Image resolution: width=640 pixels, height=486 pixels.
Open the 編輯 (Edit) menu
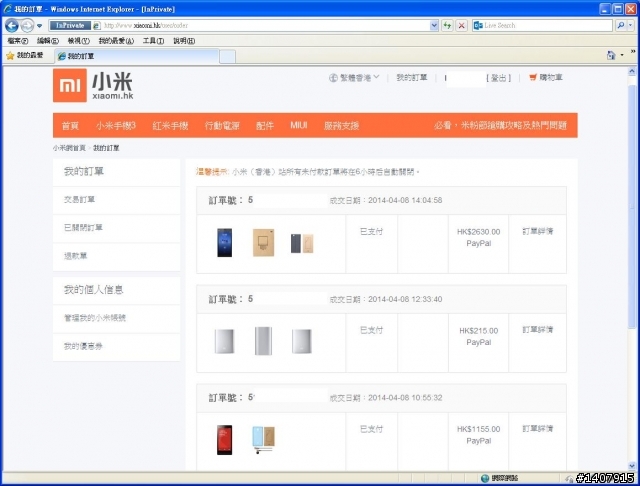(x=48, y=41)
